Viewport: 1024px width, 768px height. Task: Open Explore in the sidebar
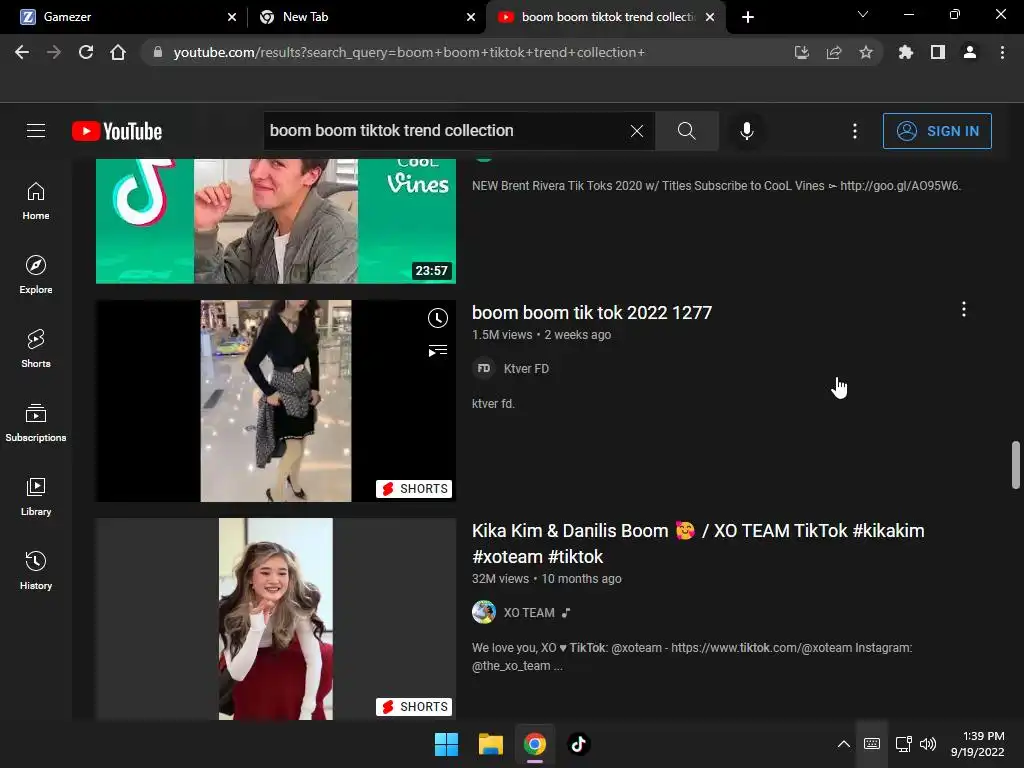[x=36, y=275]
